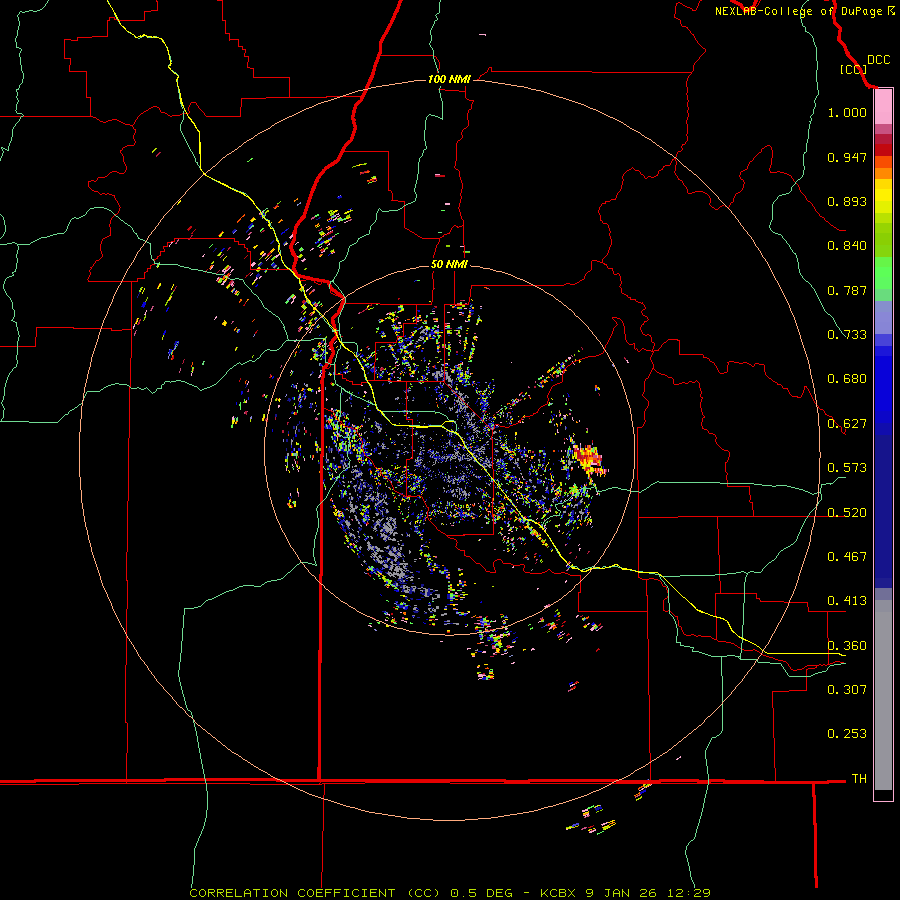The height and width of the screenshot is (900, 900).
Task: Click the DCC label above color scale
Action: click(878, 60)
